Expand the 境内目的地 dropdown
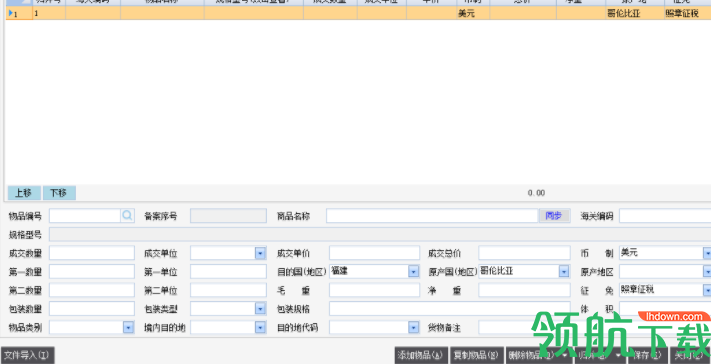Screen dimensions: 711x364 [260, 327]
